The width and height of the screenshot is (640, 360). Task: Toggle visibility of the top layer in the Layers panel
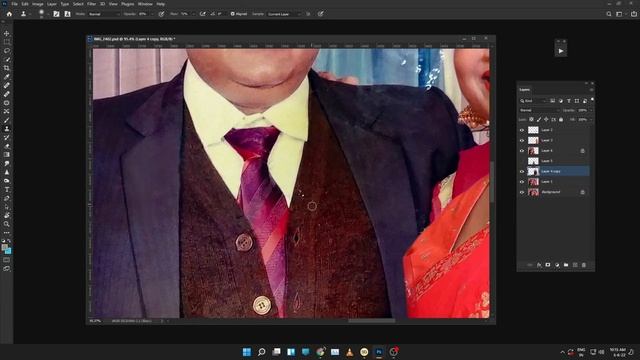pos(522,130)
